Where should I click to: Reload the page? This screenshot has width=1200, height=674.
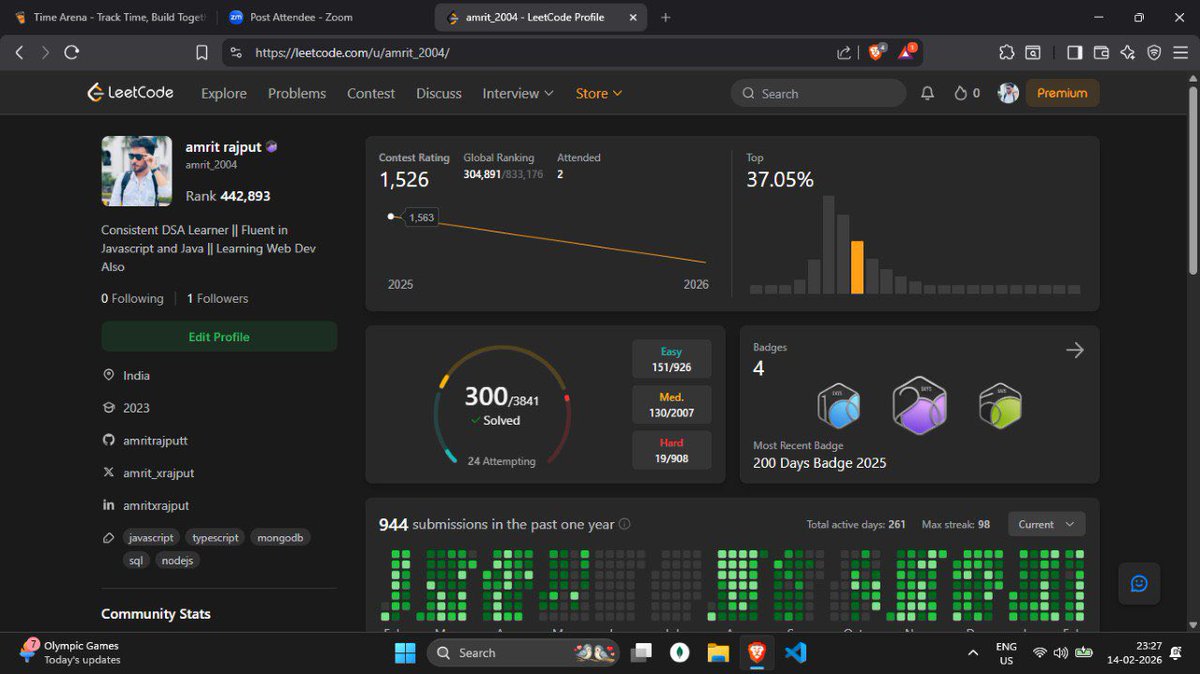click(71, 52)
